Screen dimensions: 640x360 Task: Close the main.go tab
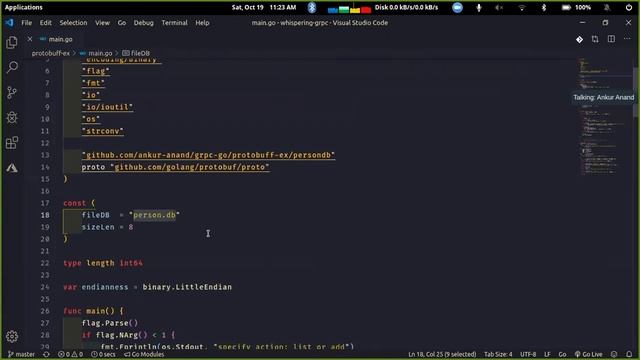(x=30, y=39)
